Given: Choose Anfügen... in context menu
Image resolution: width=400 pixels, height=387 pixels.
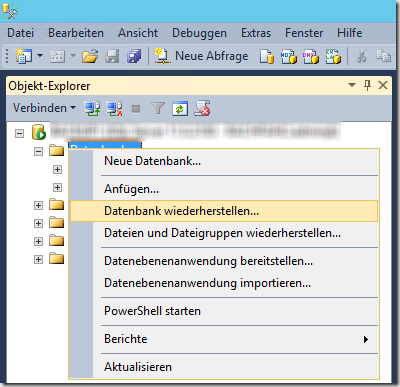Looking at the screenshot, I should (224, 189).
